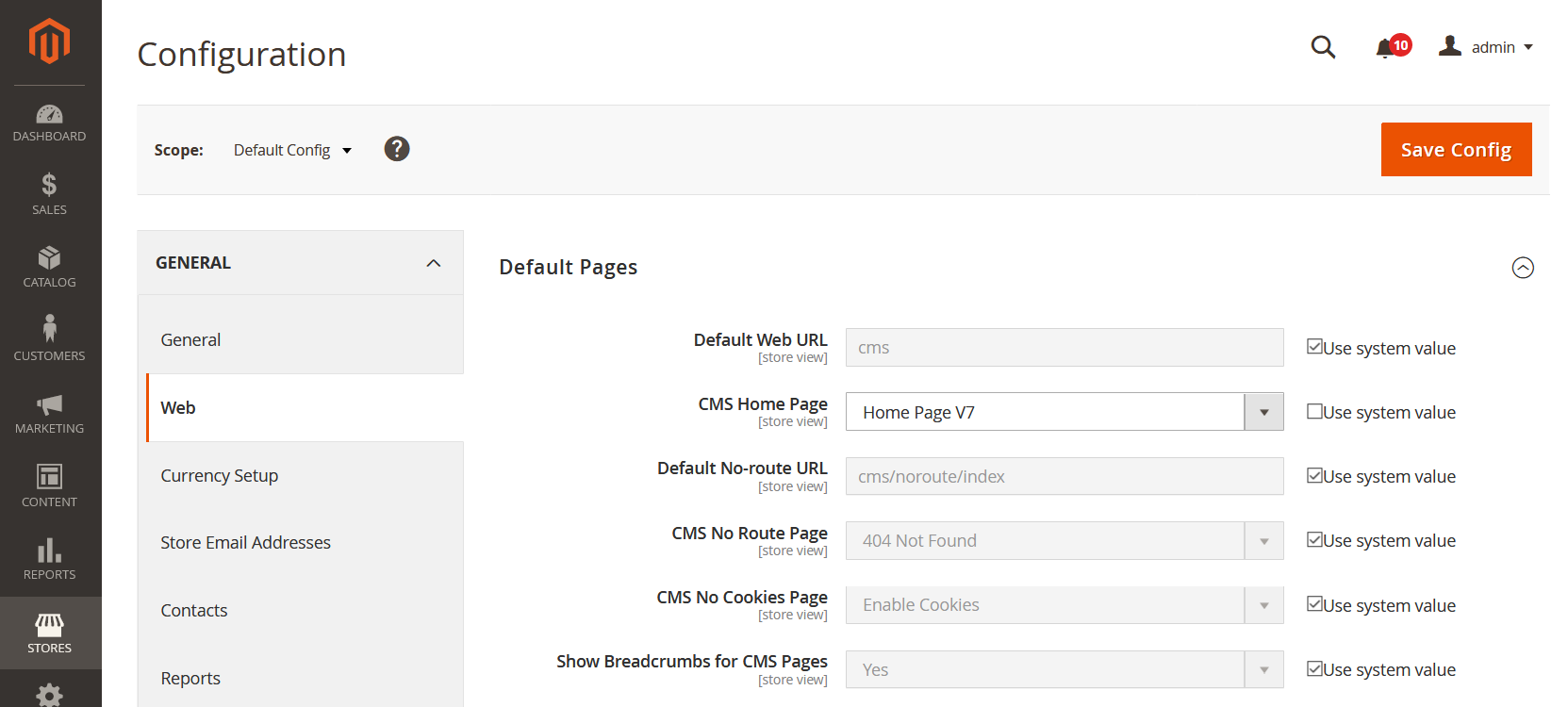Click the admin user avatar icon
Screen dimensions: 1568x707
(1450, 45)
